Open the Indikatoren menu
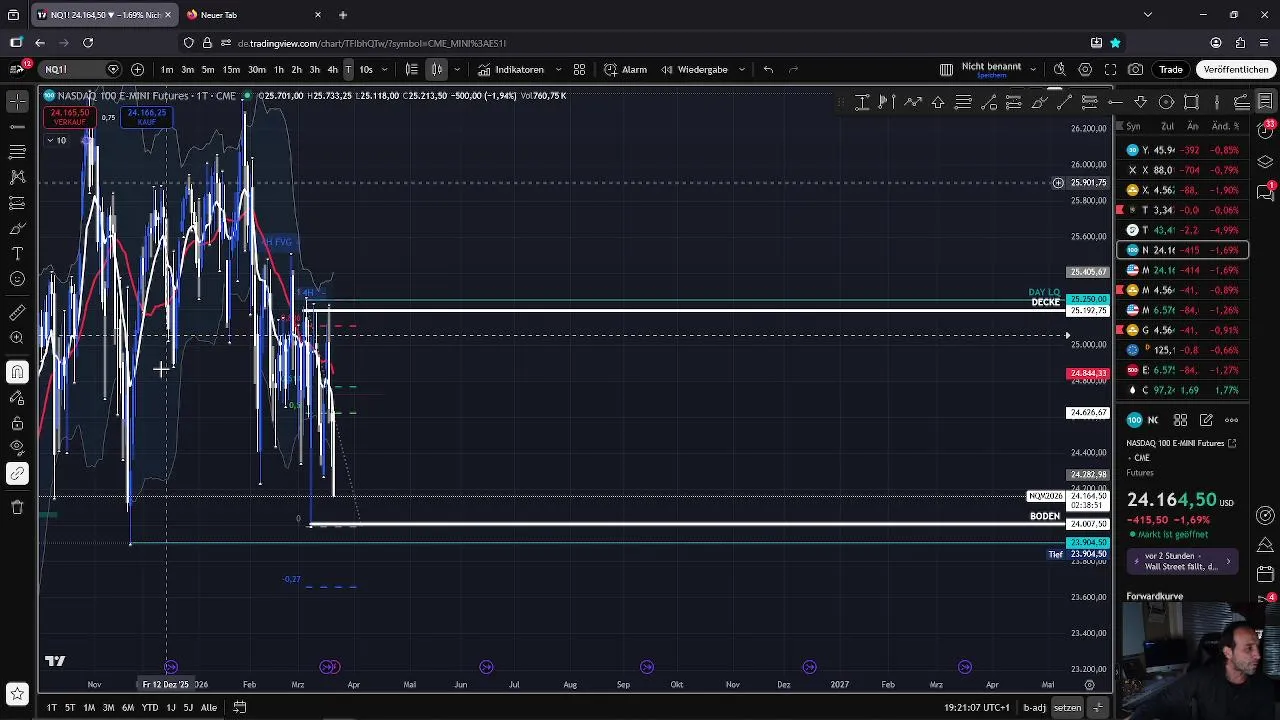 [510, 69]
